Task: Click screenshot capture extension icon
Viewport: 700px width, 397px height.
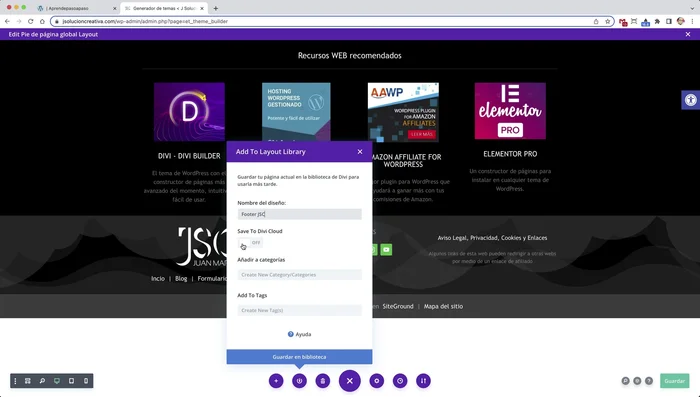Action: [x=634, y=21]
